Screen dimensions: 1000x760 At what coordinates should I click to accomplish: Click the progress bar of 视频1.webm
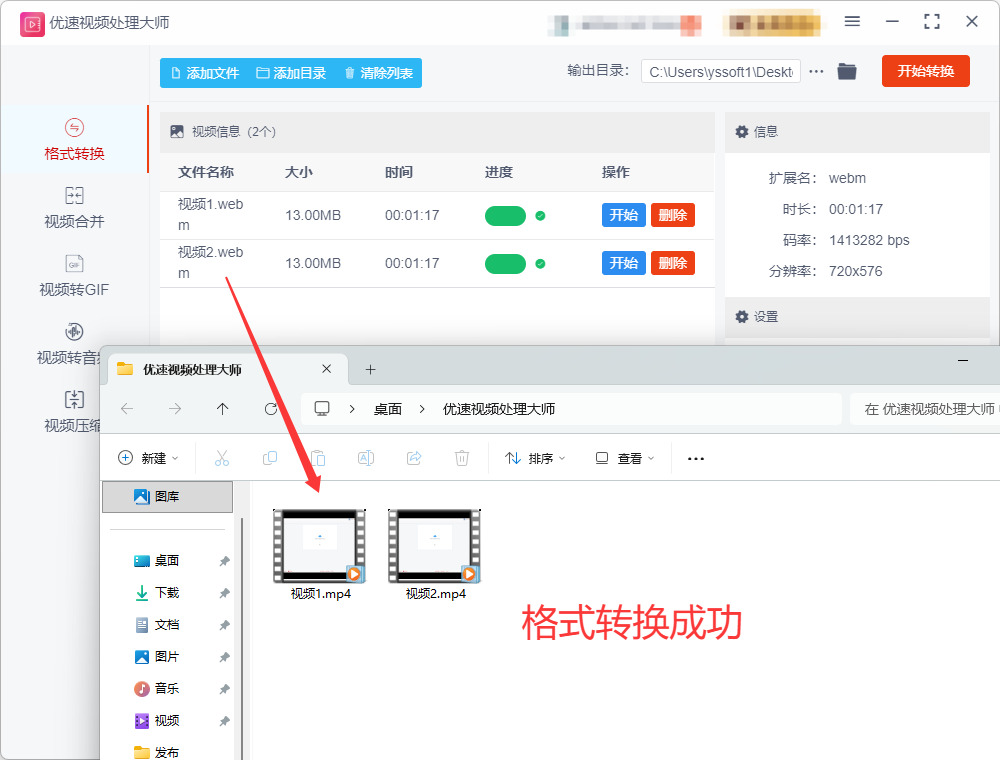[505, 216]
